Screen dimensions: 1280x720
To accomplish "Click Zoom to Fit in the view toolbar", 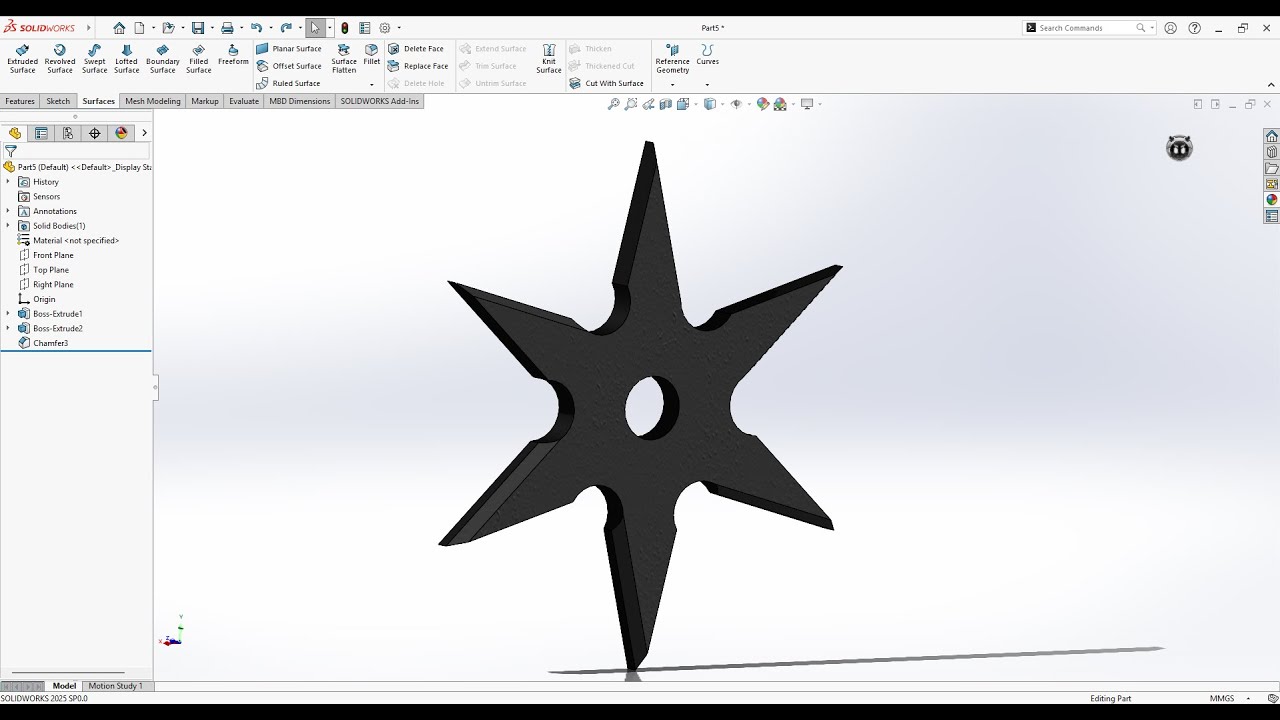I will (613, 104).
